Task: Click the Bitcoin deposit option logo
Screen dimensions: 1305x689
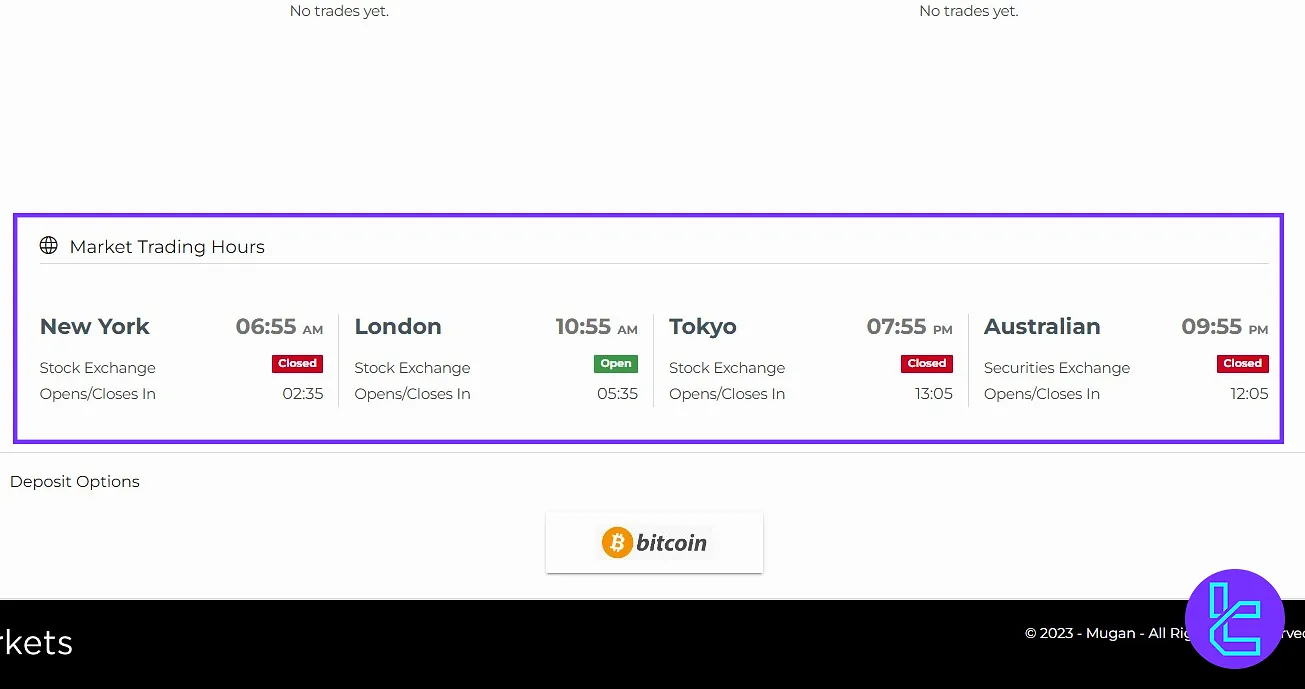Action: click(x=654, y=543)
